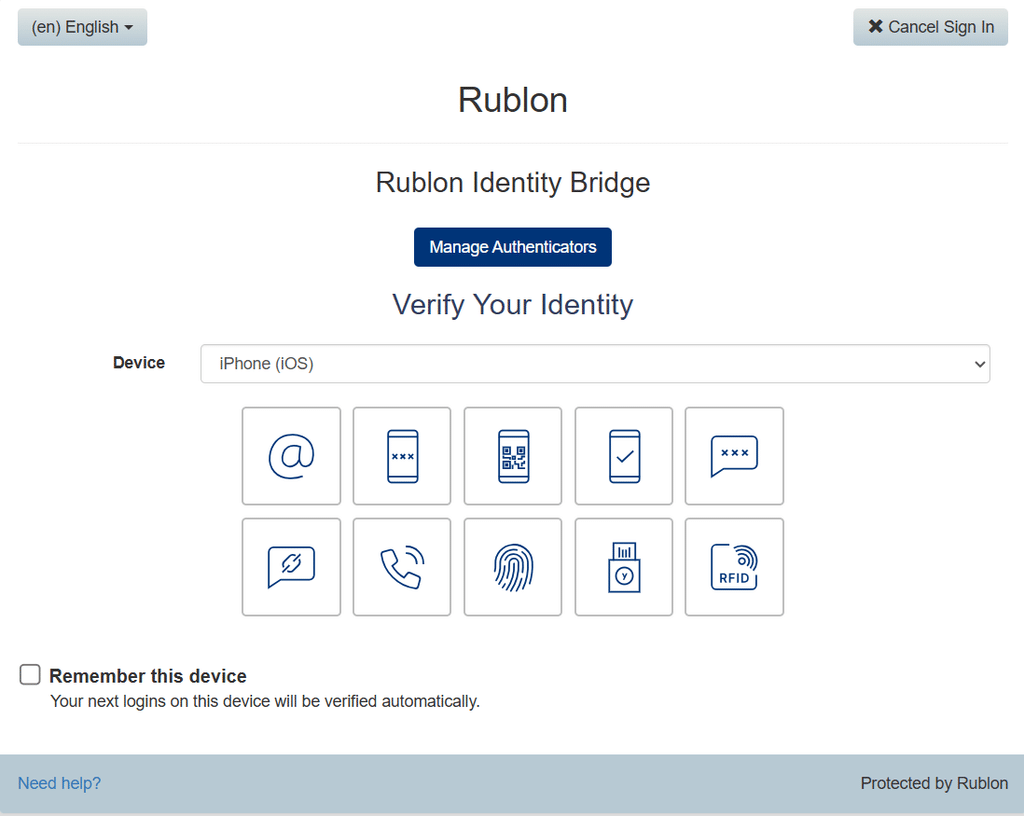Open the Need help? link

(x=59, y=783)
